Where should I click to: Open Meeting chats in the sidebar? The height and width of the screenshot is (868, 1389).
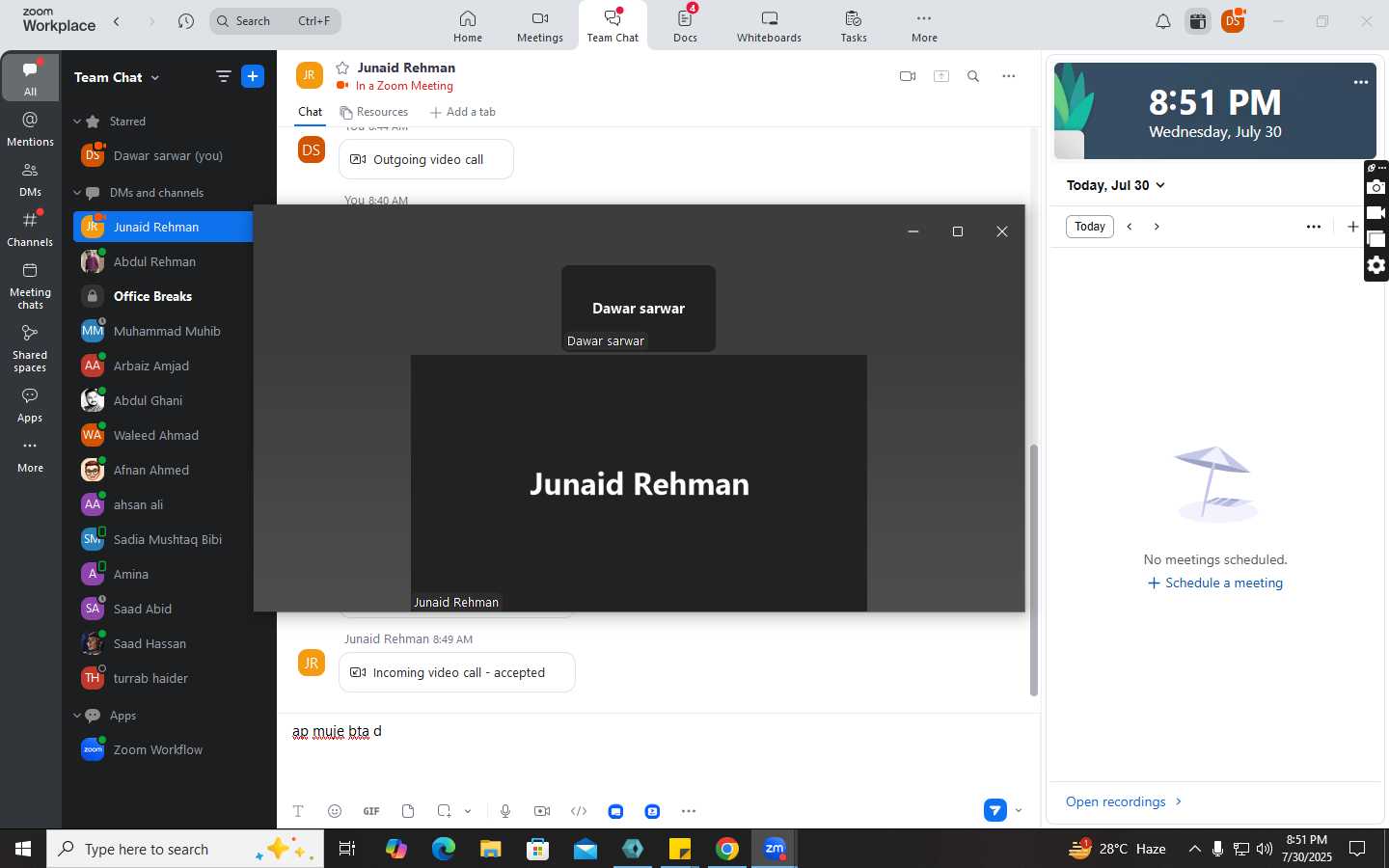click(x=30, y=285)
